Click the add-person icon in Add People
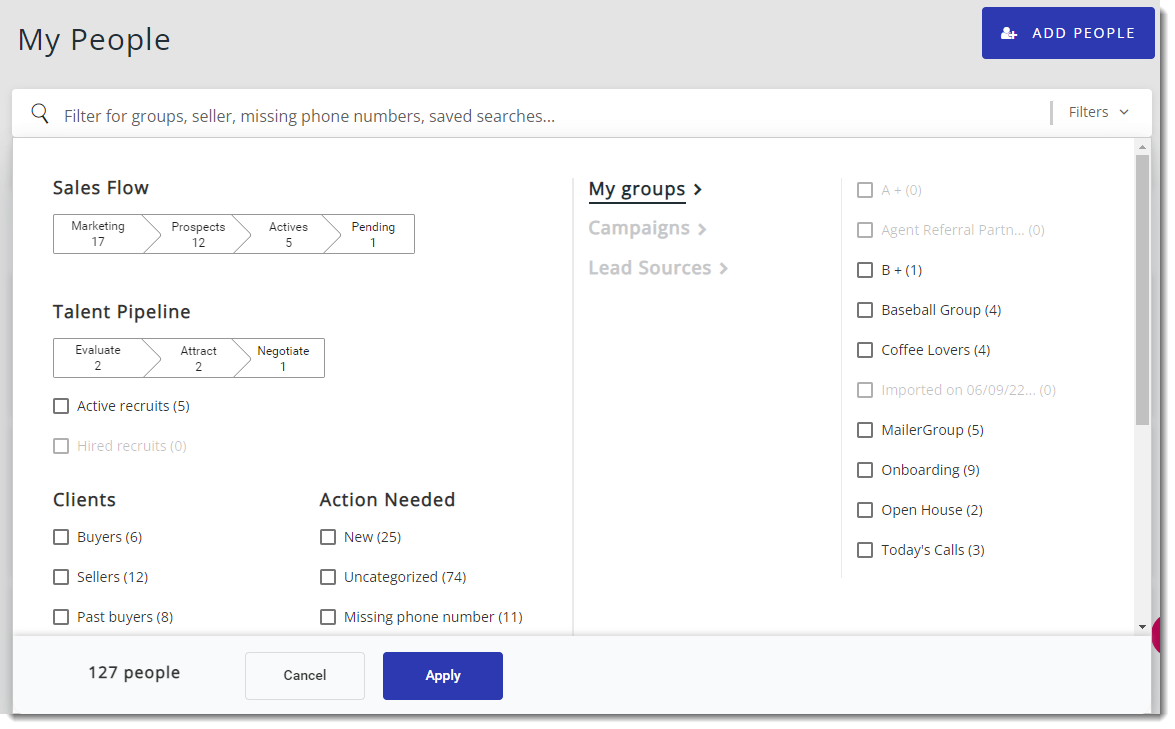 point(1009,33)
